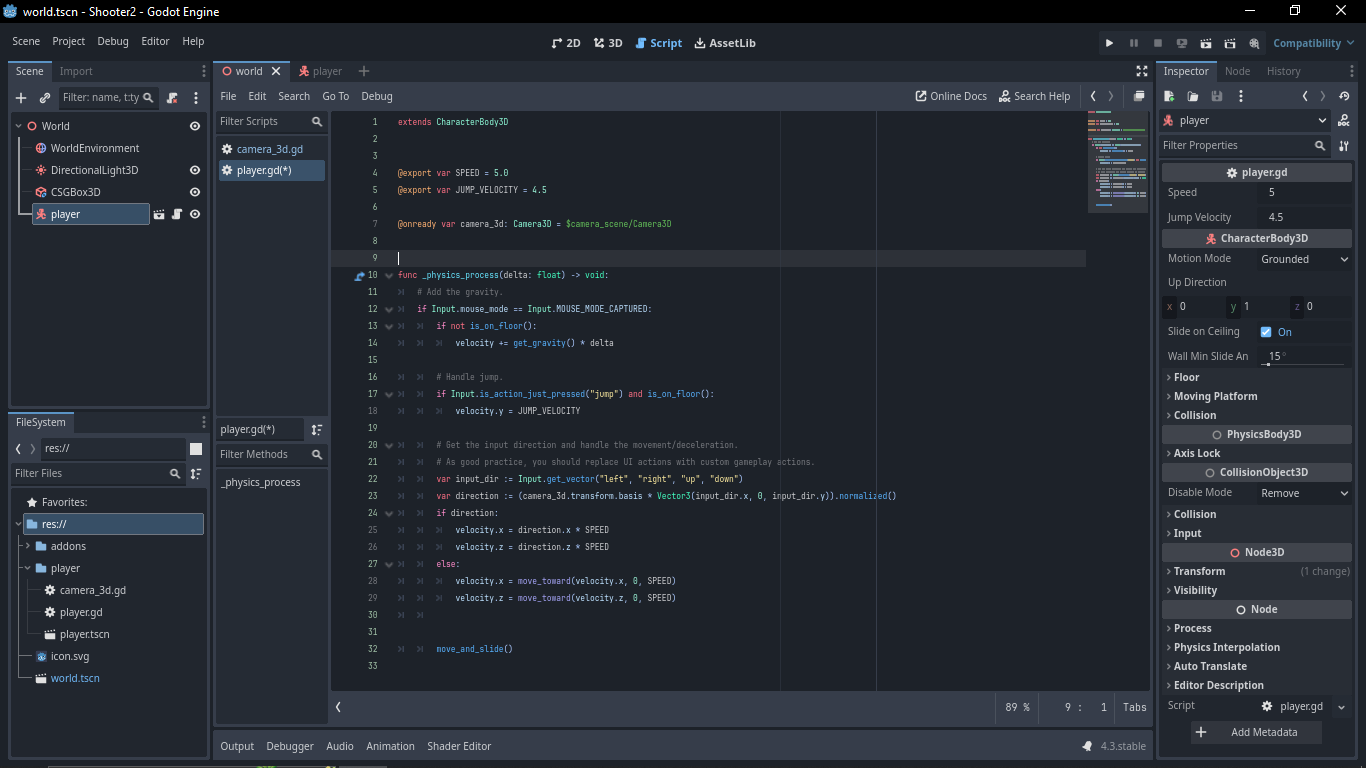Screen dimensions: 1366x768
Task: Open node documentation icon in Inspector
Action: click(1344, 120)
